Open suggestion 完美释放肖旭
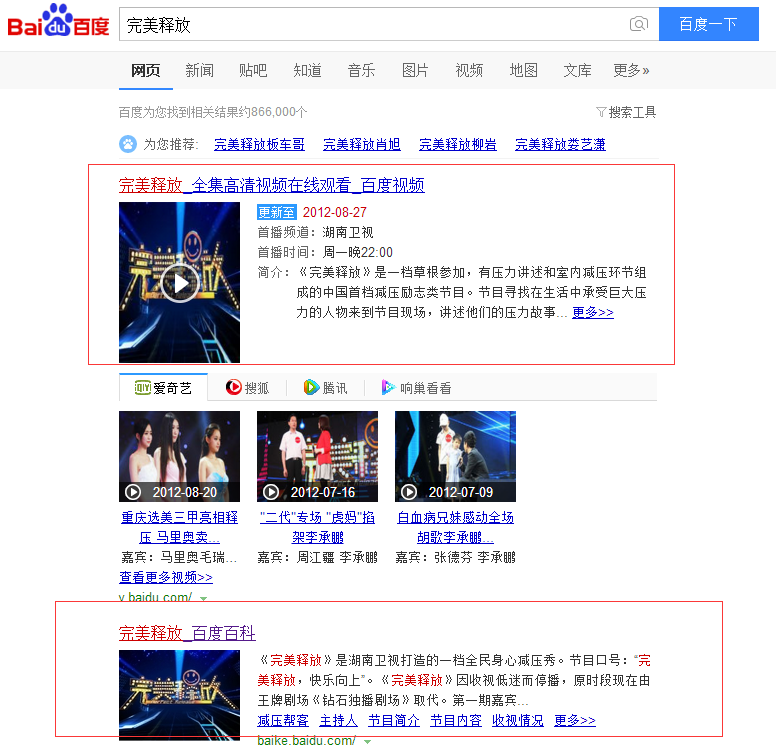The image size is (776, 748). pyautogui.click(x=362, y=144)
